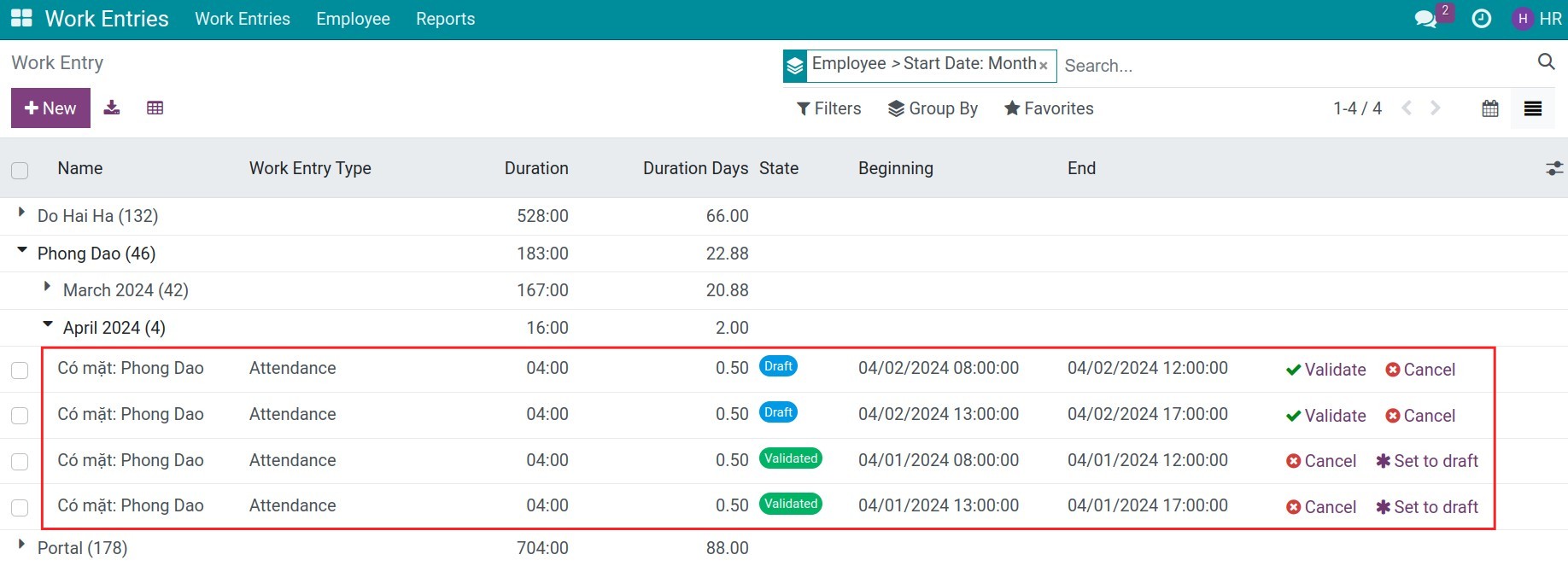Open the Work Entries menu
The width and height of the screenshot is (1568, 566).
(x=243, y=19)
